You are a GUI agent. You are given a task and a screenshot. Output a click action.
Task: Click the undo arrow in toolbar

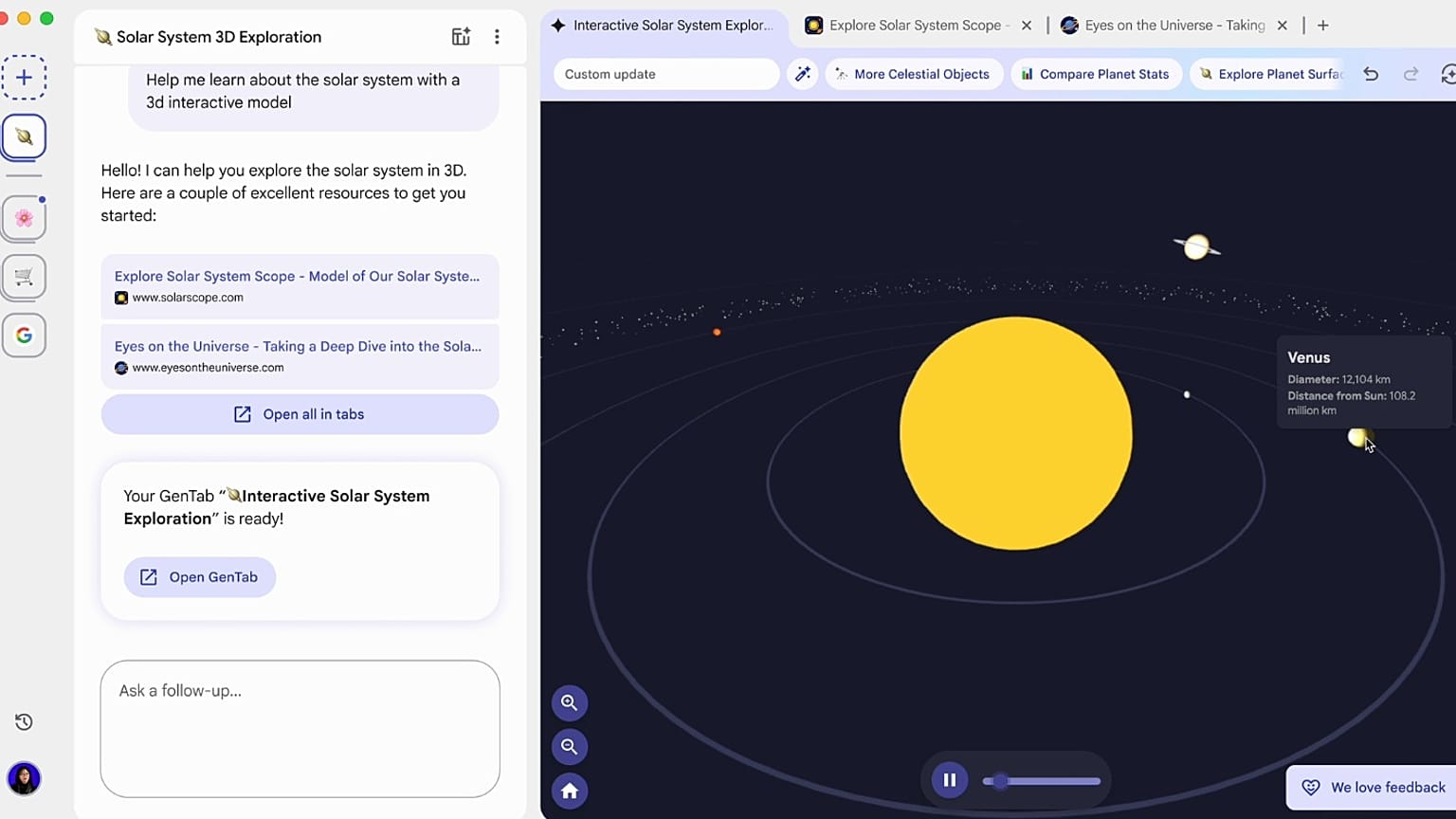1371,74
